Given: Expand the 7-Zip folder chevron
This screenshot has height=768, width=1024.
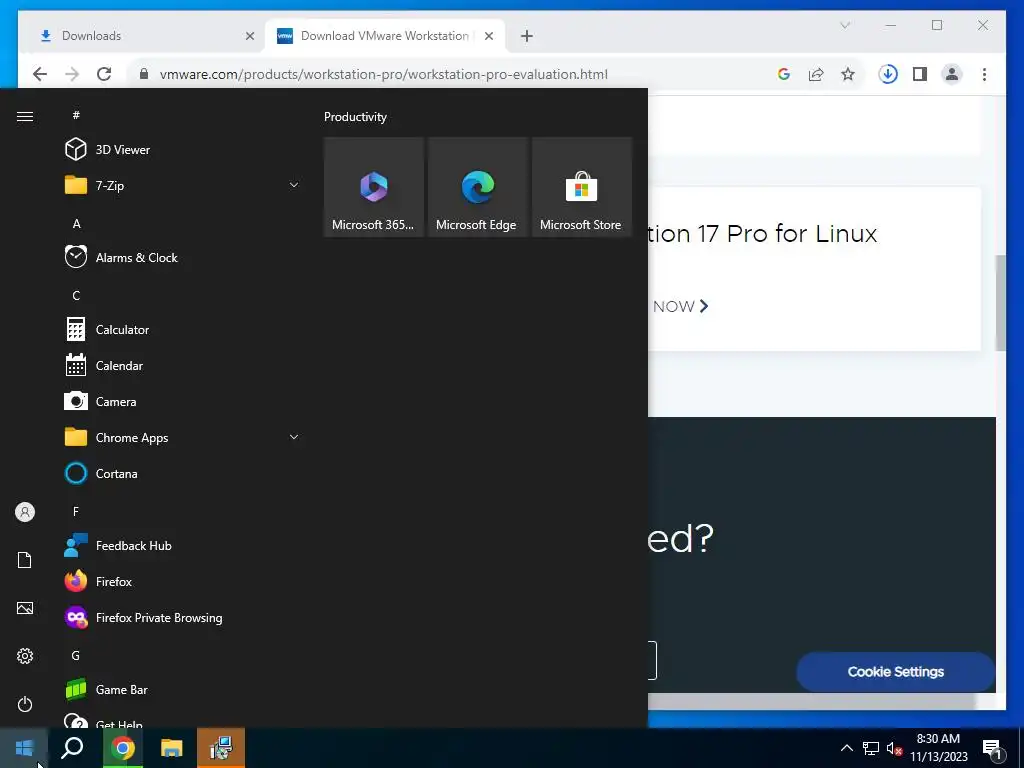Looking at the screenshot, I should (294, 185).
